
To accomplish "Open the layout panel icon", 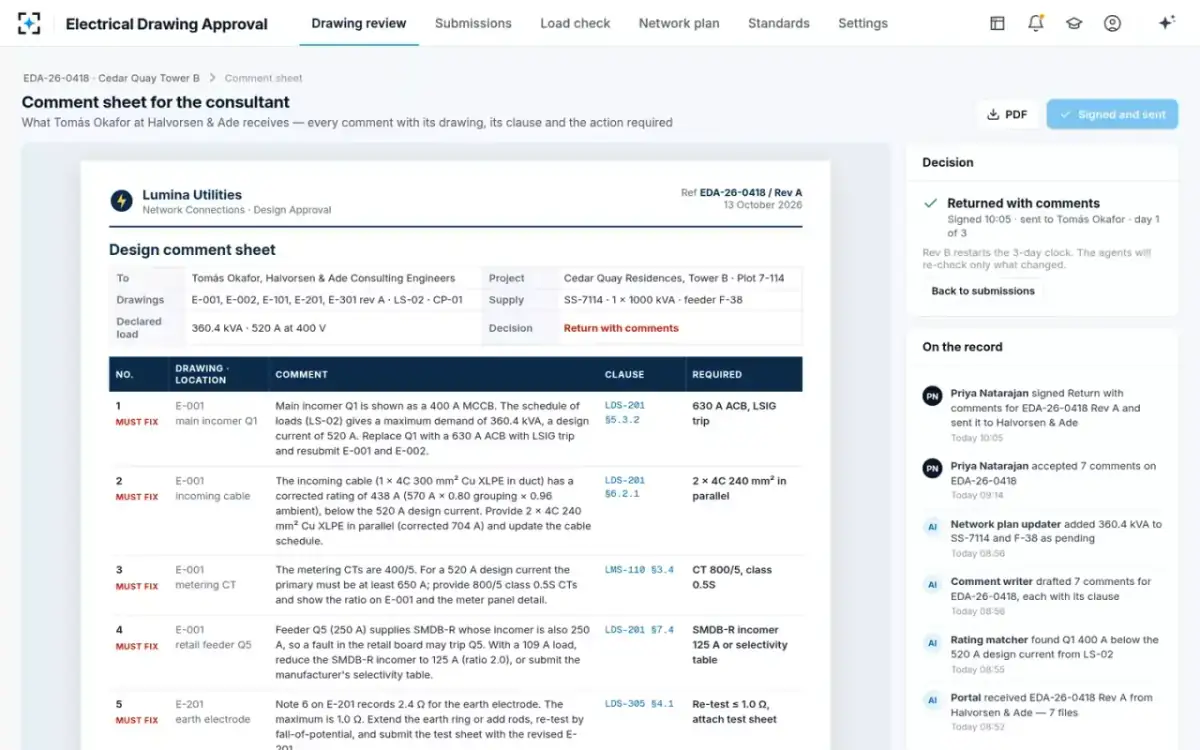I will [997, 23].
